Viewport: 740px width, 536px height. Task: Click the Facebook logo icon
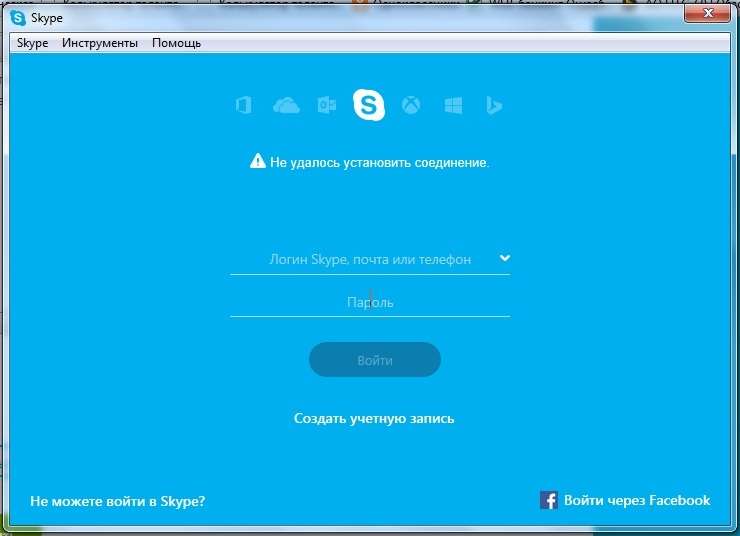[549, 500]
